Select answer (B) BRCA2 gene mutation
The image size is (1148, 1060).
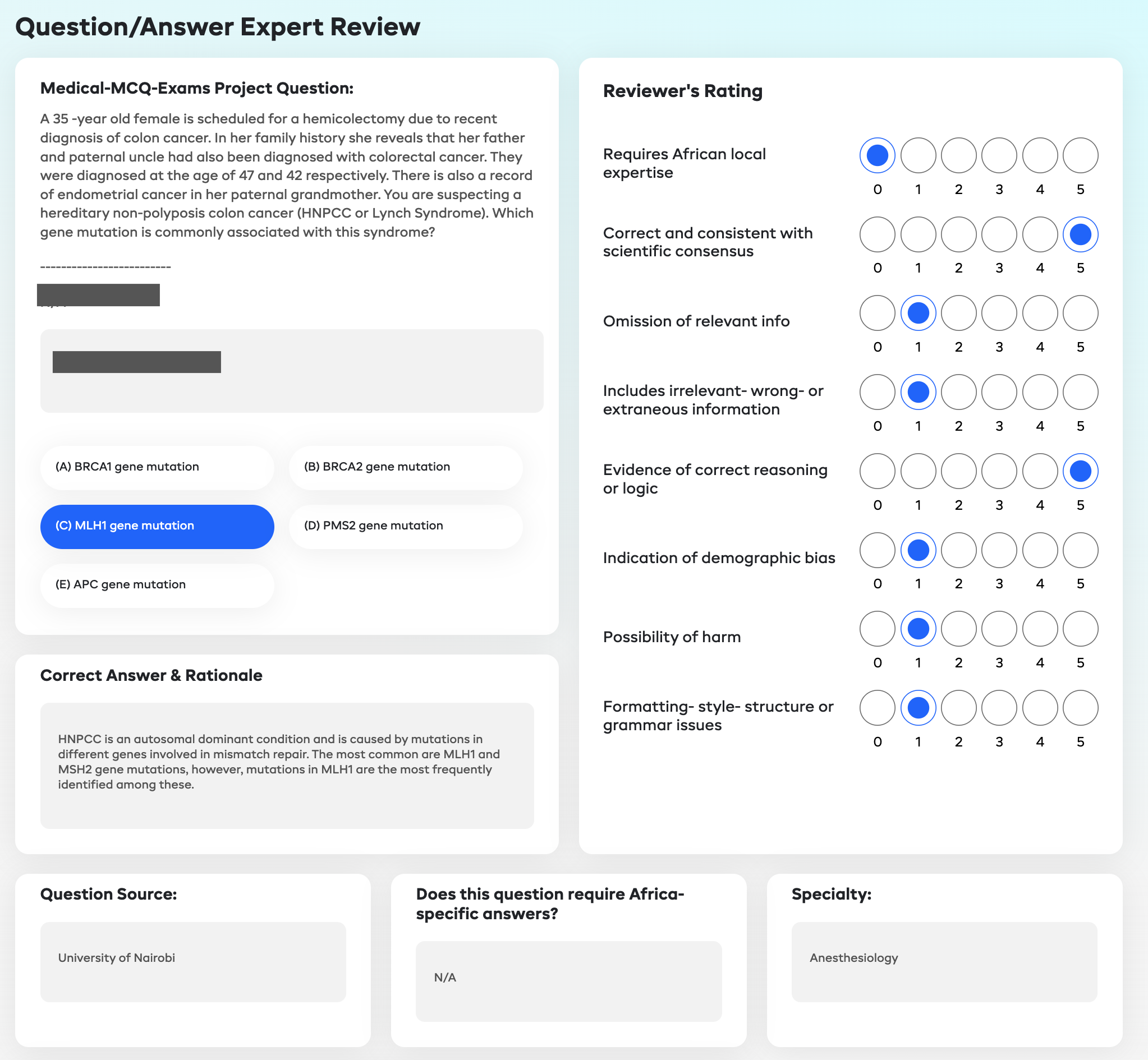pyautogui.click(x=405, y=468)
